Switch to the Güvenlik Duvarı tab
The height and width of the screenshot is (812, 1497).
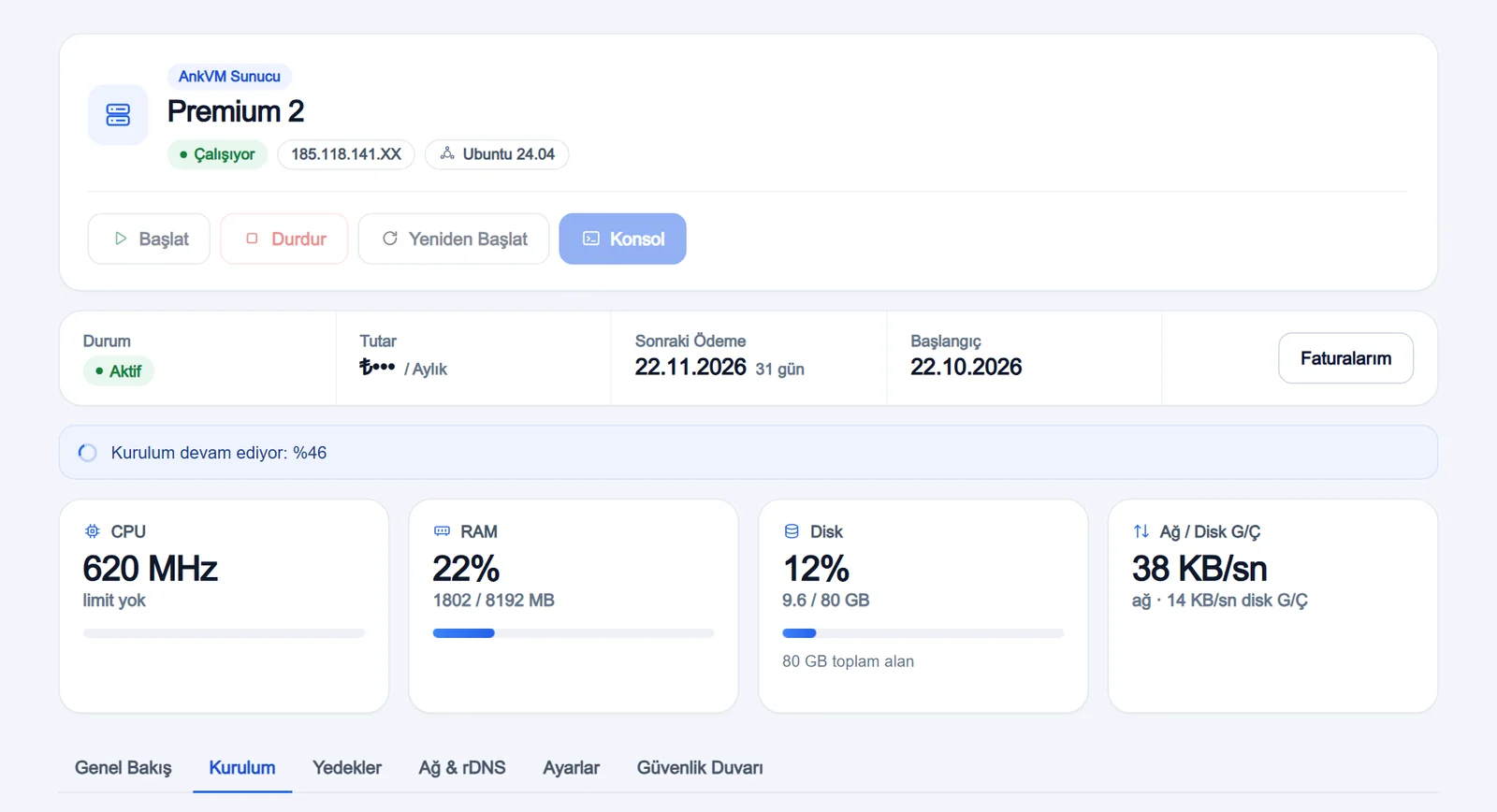(x=700, y=768)
